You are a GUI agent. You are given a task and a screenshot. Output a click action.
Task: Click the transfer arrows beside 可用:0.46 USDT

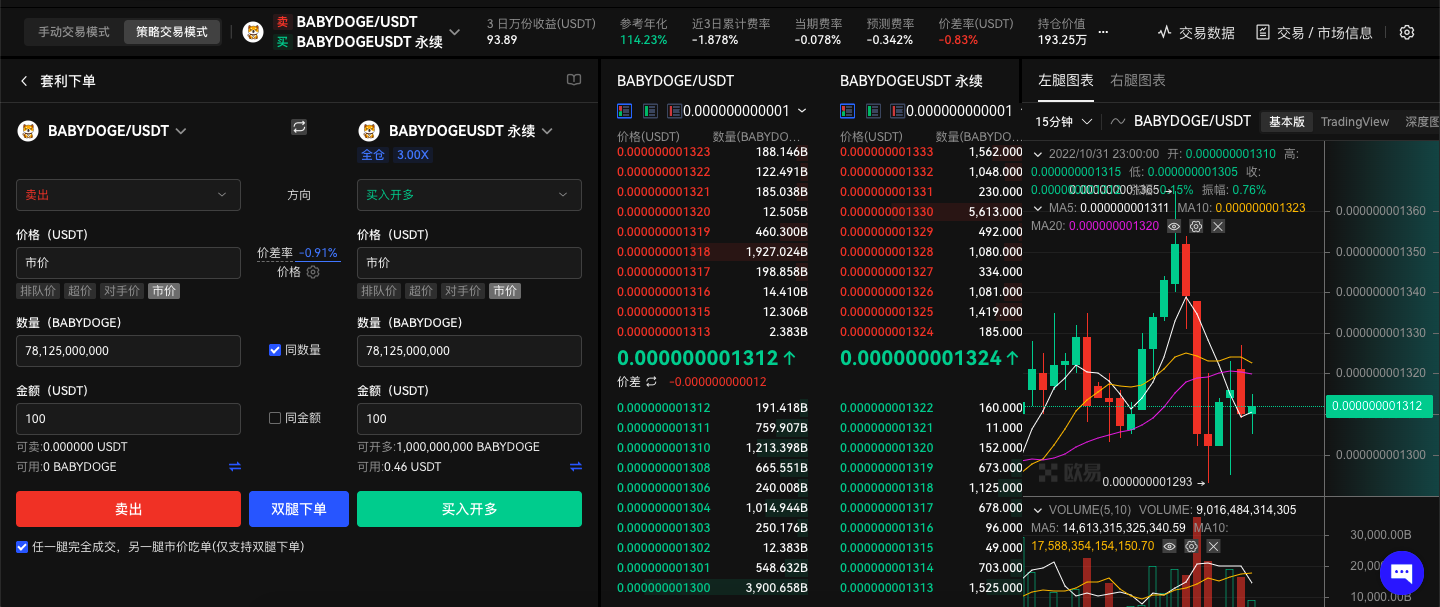[x=576, y=467]
